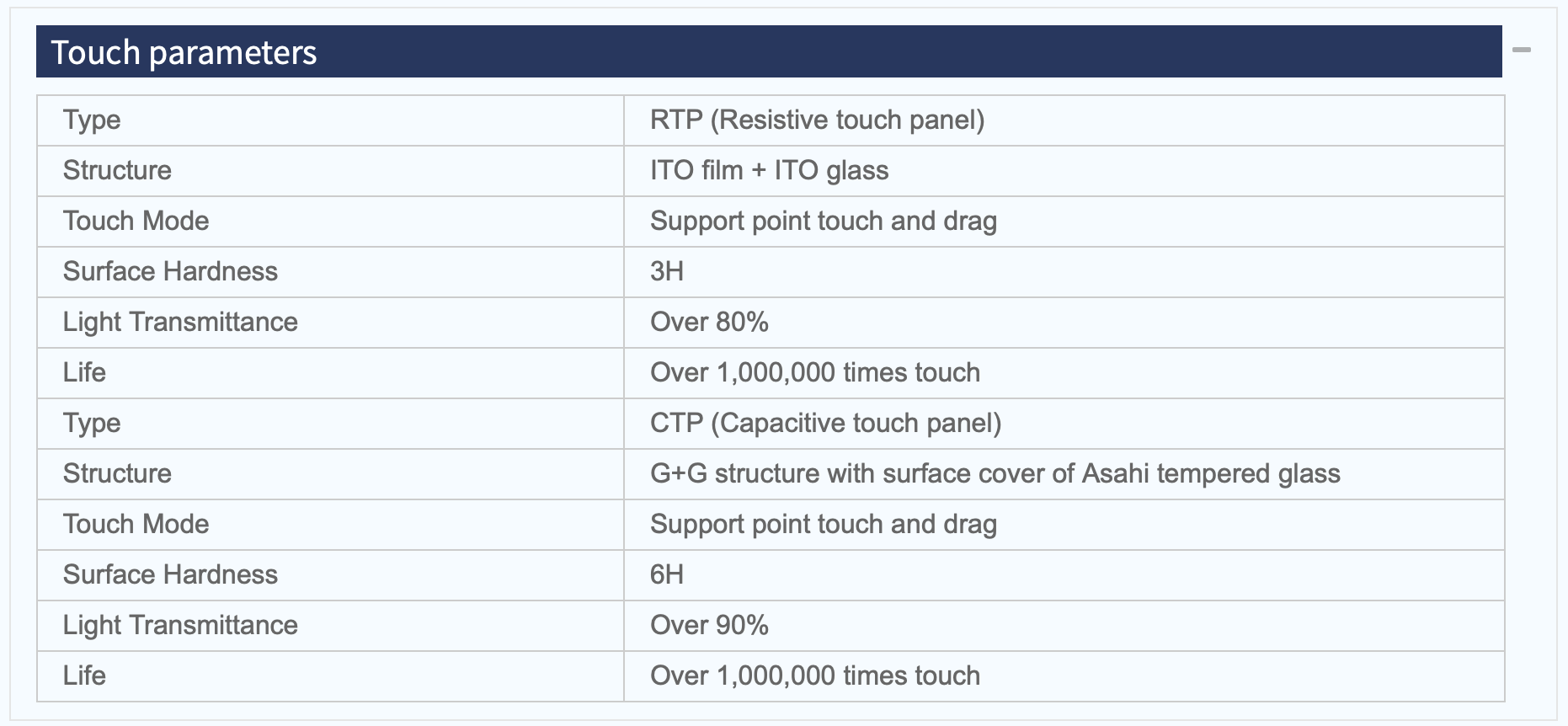Screen dimensions: 1568x726
Task: Collapse the Touch parameters section via minus icon
Action: click(1521, 51)
